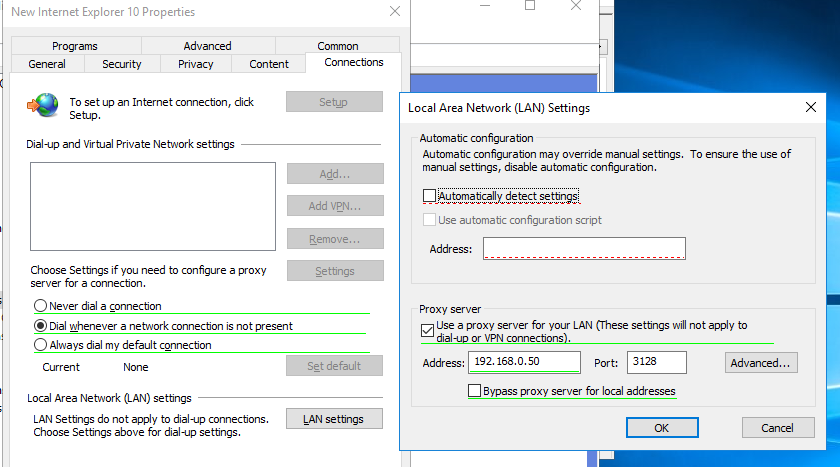Toggle Use automatic configuration script checkbox
The image size is (840, 467).
click(429, 220)
